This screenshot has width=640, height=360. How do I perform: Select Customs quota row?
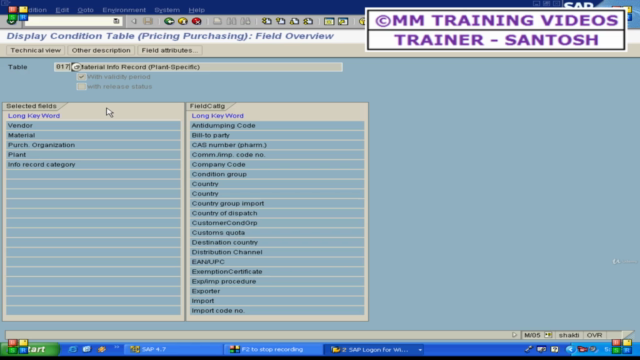coord(277,233)
